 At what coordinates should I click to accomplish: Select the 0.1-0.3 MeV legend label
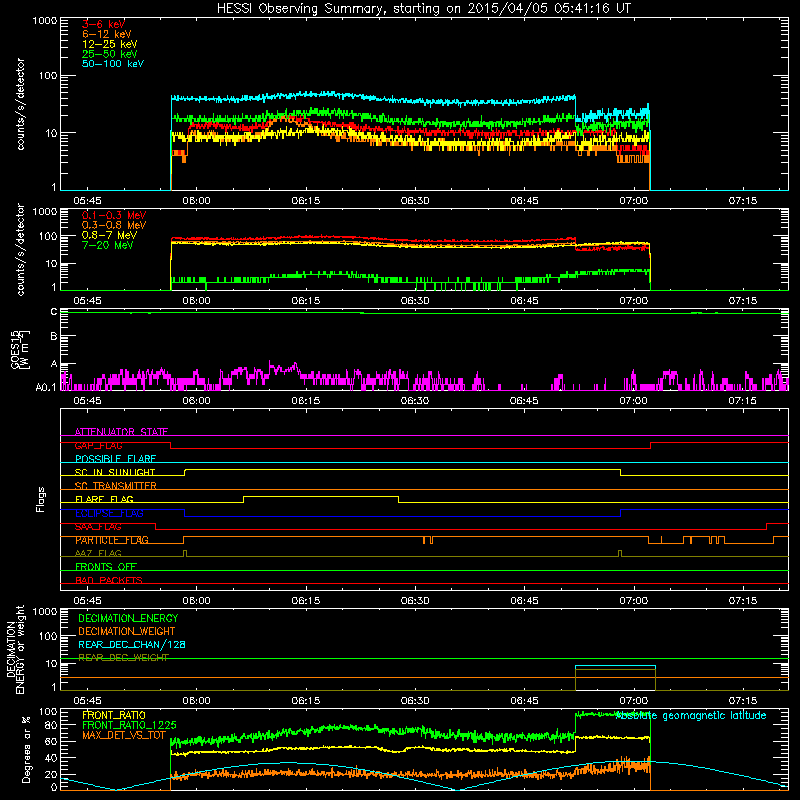114,215
